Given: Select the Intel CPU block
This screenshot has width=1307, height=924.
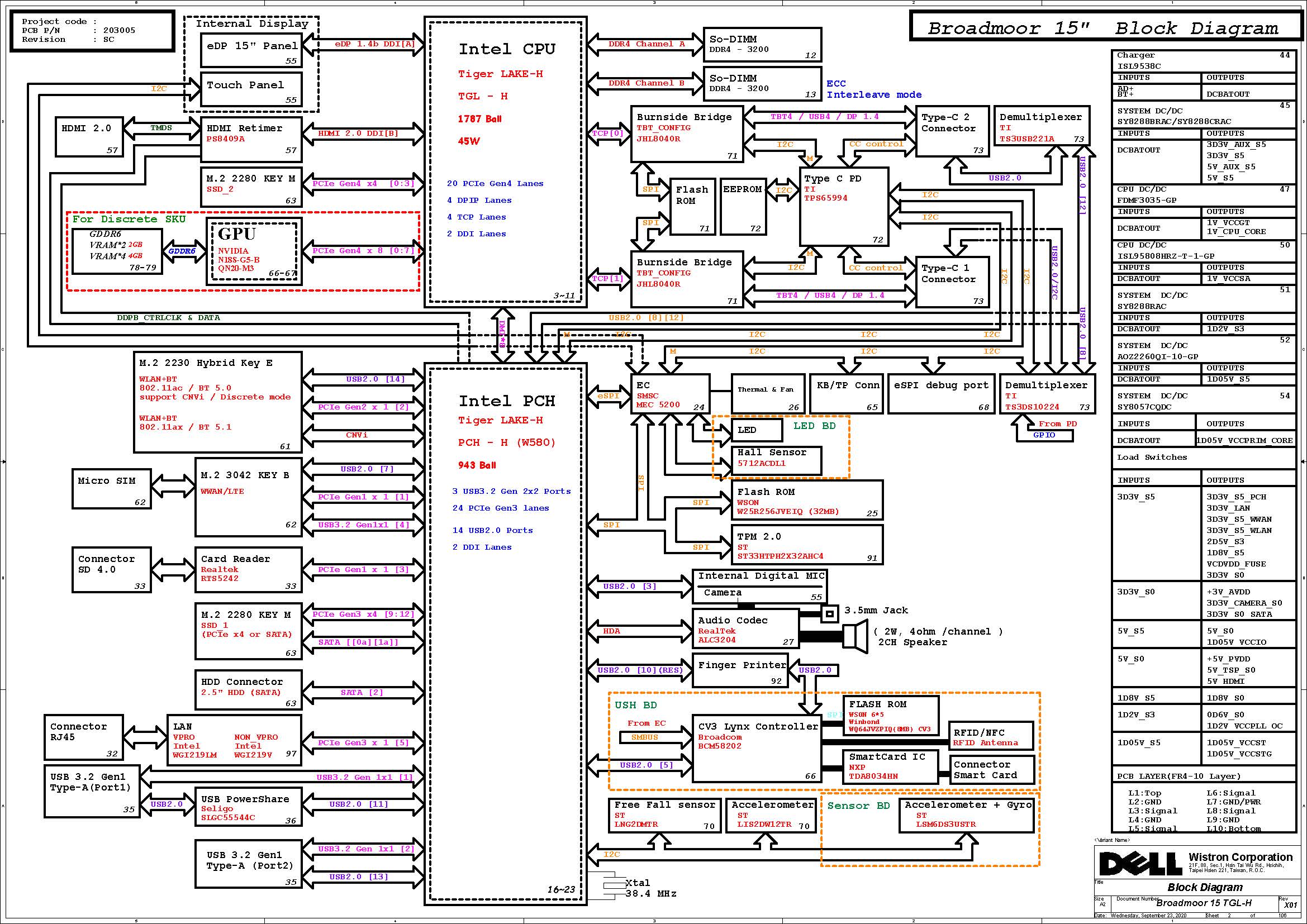Looking at the screenshot, I should pos(506,162).
